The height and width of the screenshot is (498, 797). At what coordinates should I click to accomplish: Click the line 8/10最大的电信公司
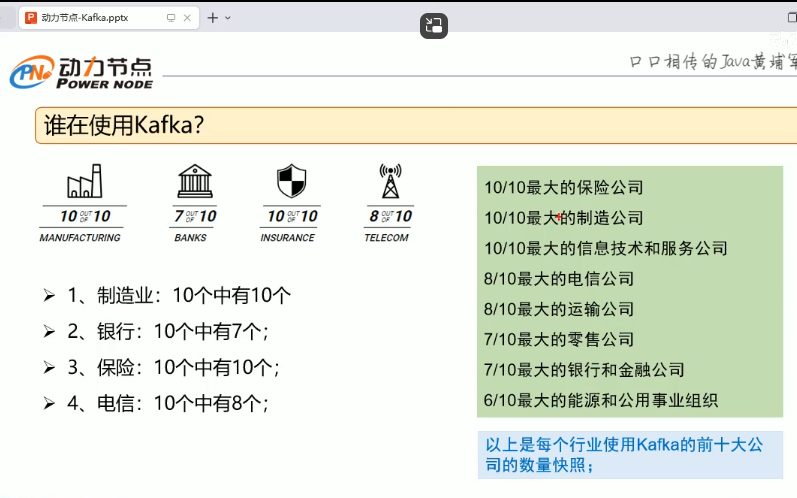pyautogui.click(x=559, y=279)
